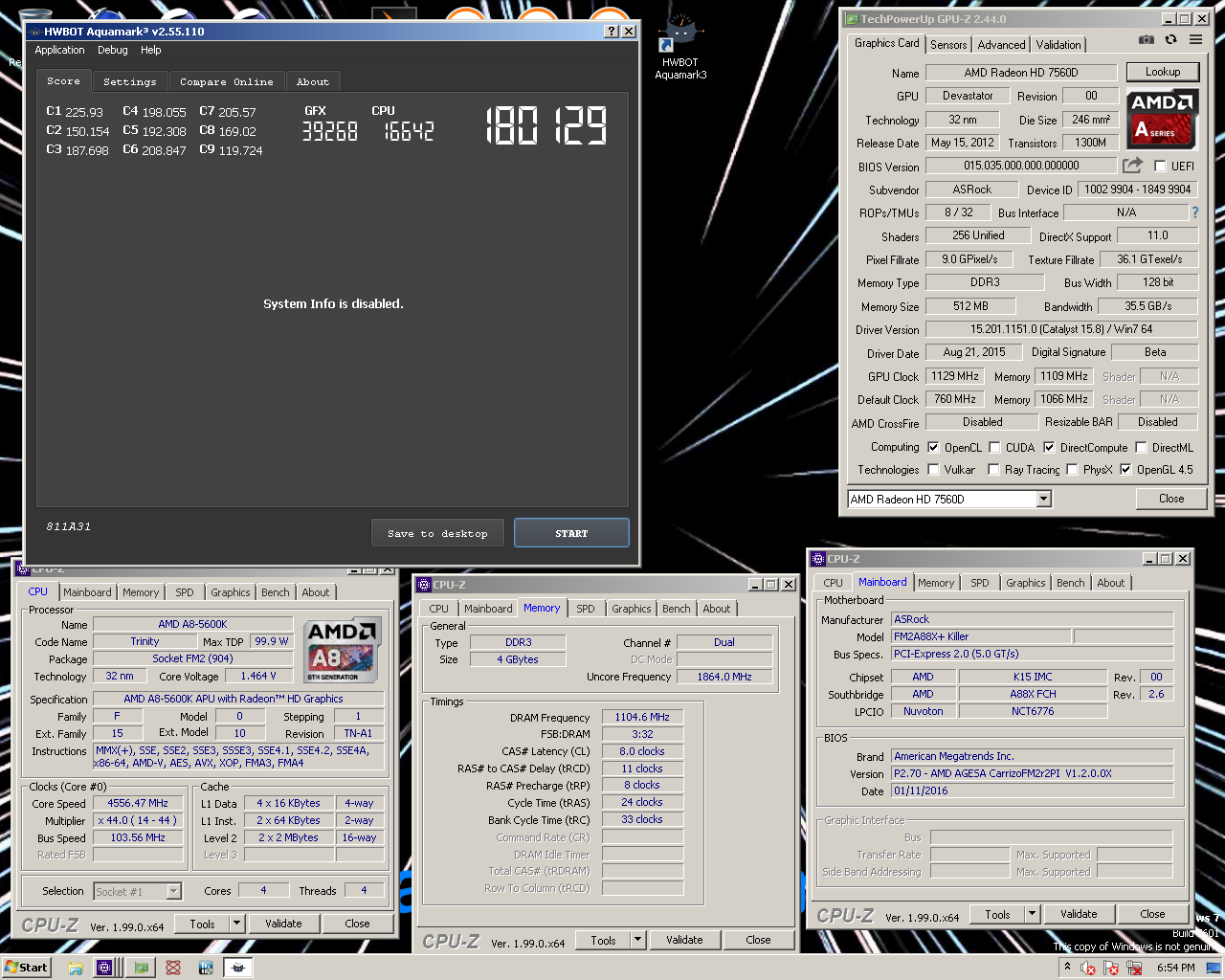
Task: Show hidden tray icons arrow
Action: 1067,968
